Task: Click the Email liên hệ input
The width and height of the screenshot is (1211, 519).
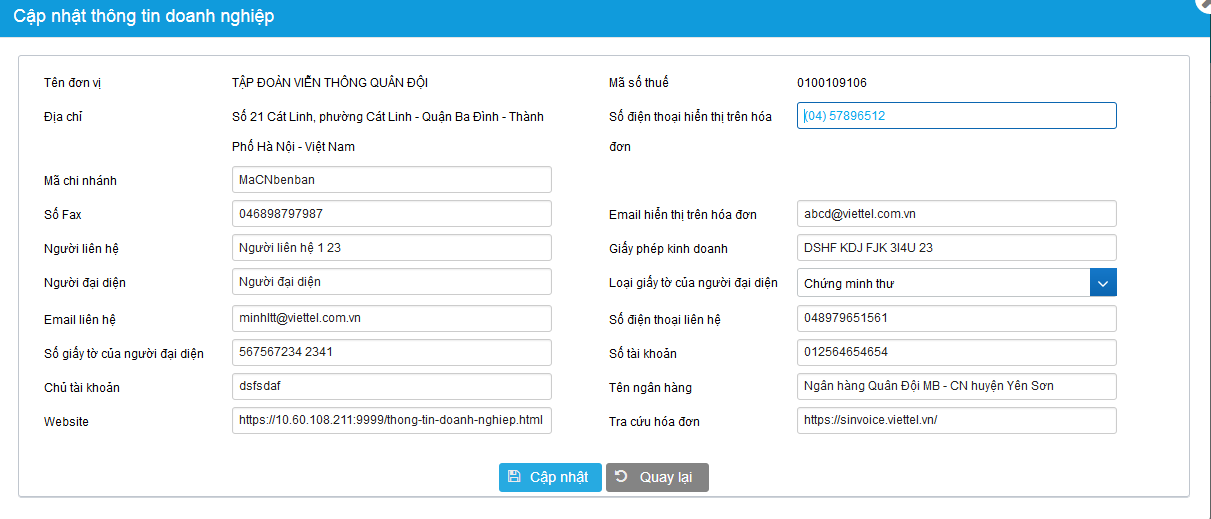Action: click(x=391, y=318)
